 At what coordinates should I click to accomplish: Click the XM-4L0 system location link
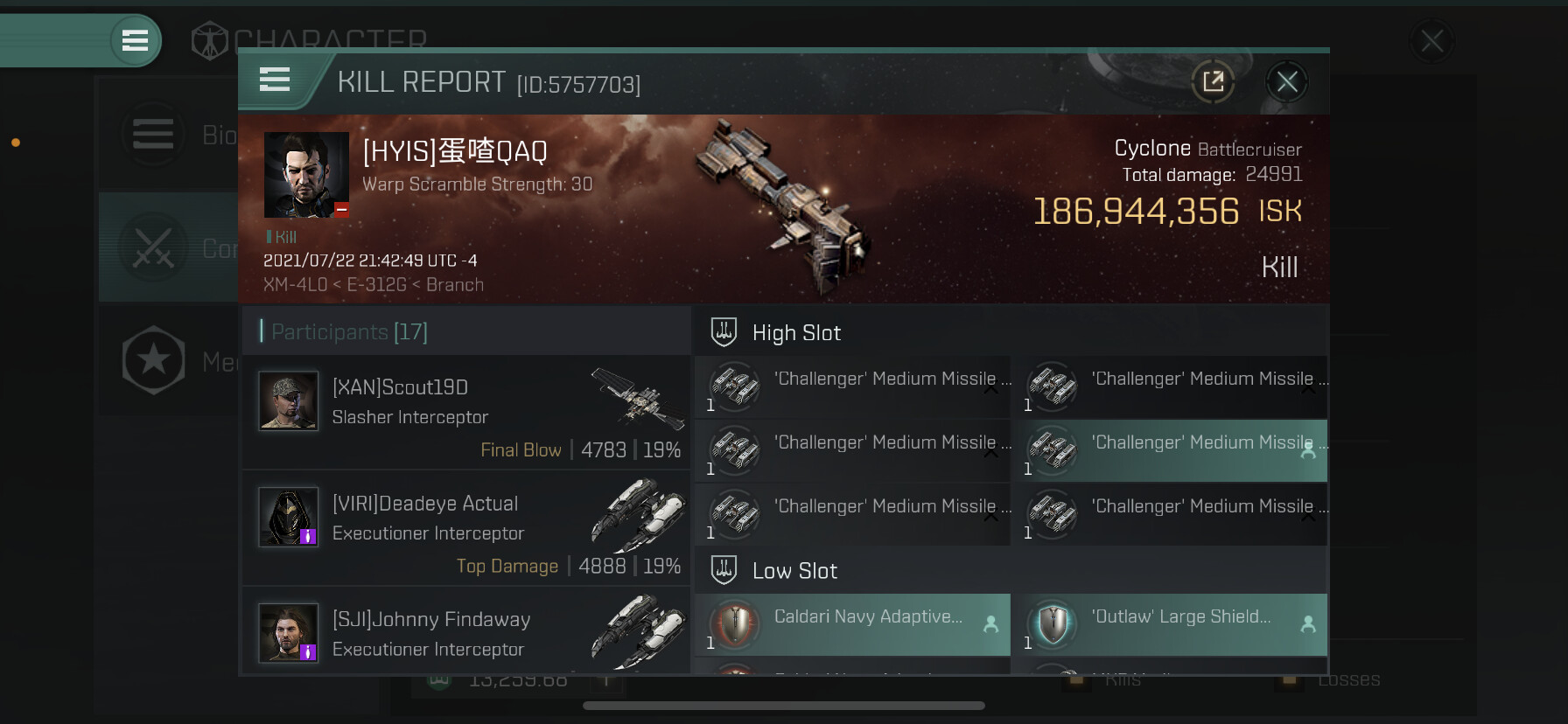pos(295,285)
